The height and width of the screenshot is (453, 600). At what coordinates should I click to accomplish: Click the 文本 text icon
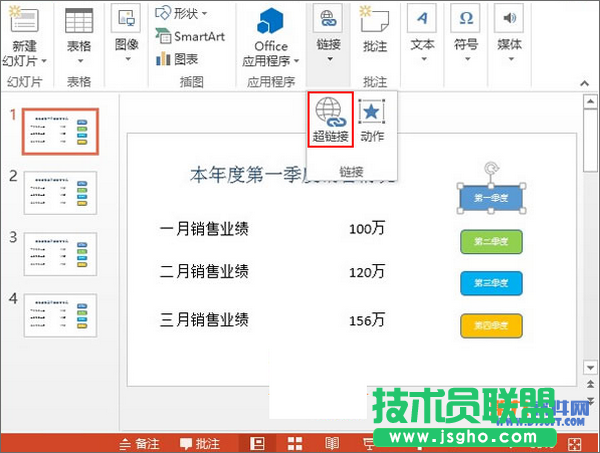(422, 18)
